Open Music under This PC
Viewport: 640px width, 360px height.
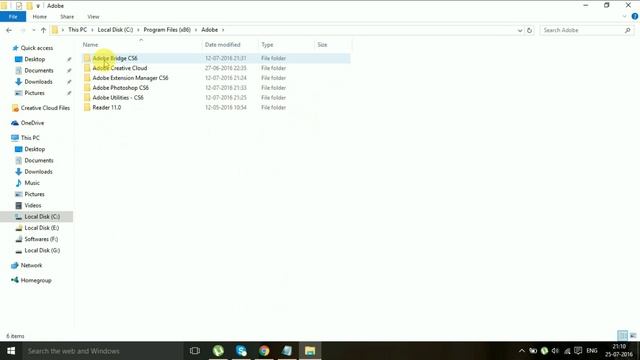point(32,183)
